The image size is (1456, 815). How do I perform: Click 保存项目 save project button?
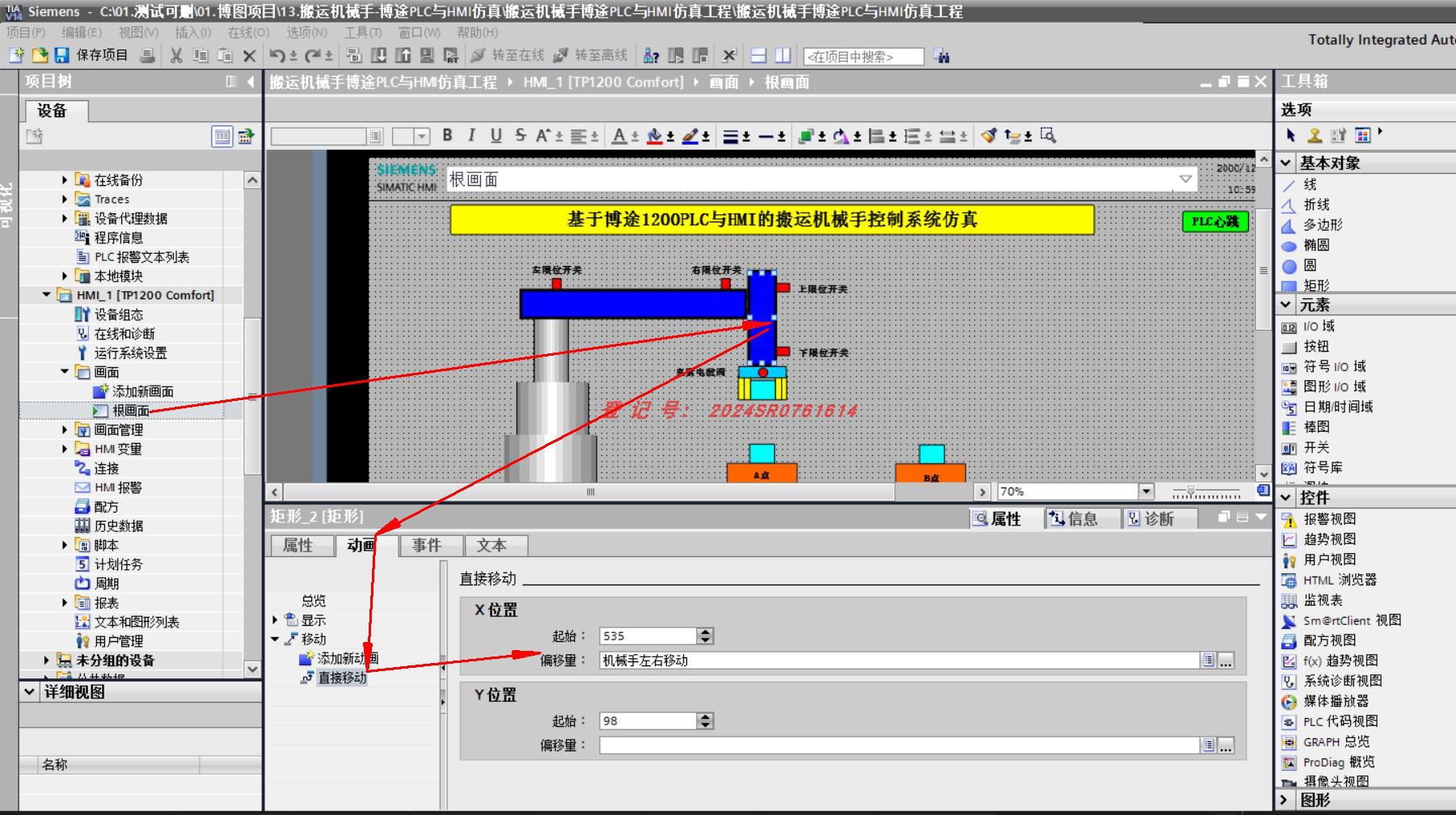[x=91, y=55]
